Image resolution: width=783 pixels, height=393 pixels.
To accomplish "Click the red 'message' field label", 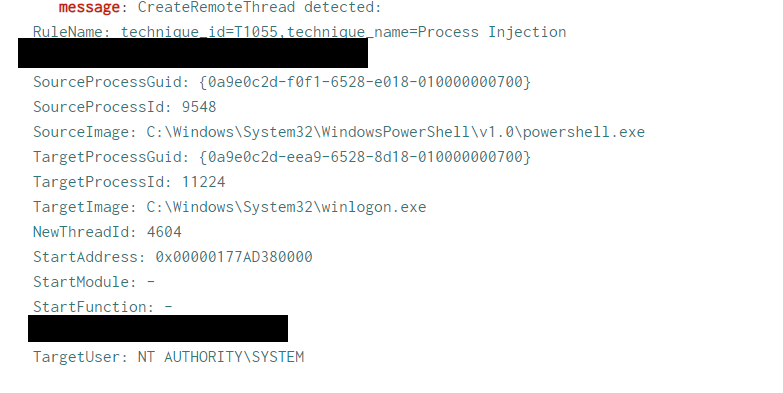I will (89, 7).
